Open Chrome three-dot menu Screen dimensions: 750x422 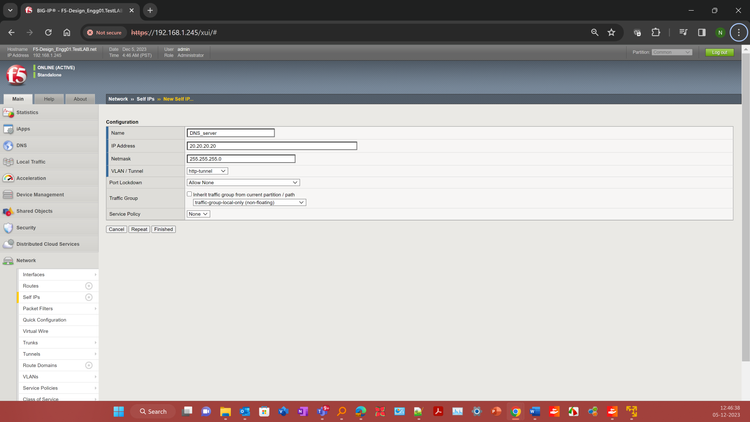coord(739,33)
